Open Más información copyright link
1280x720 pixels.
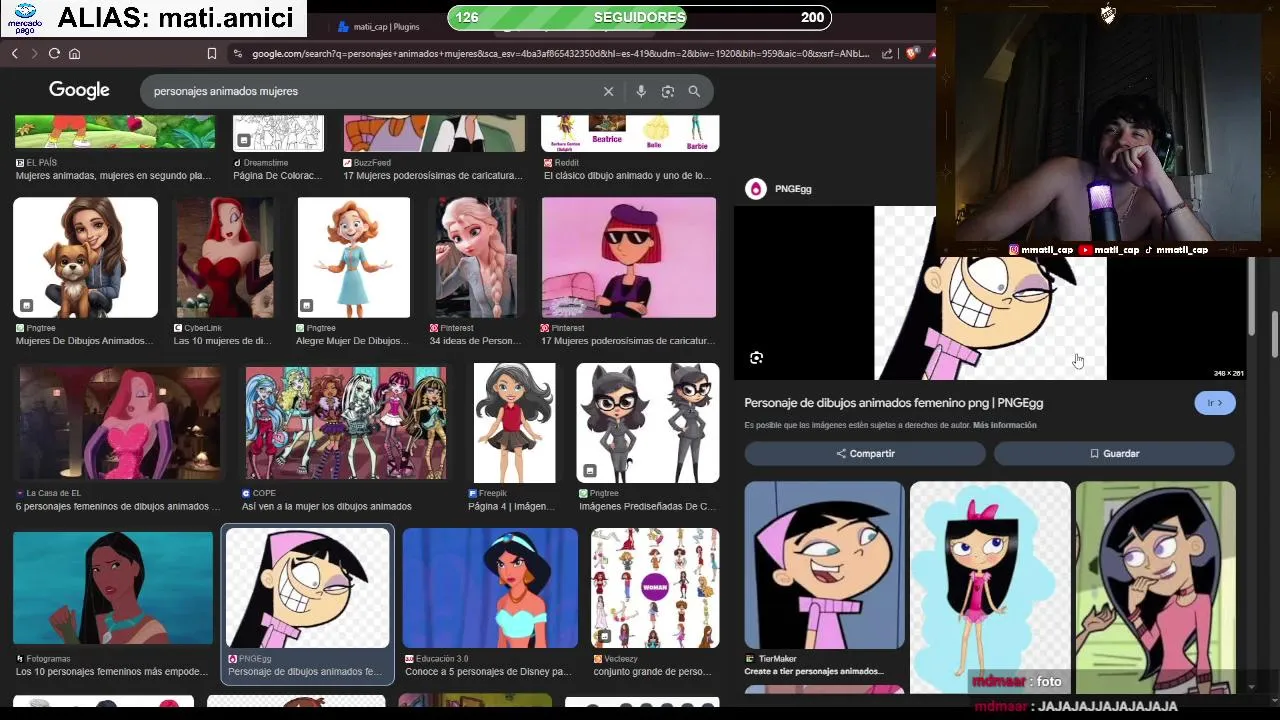(1004, 425)
